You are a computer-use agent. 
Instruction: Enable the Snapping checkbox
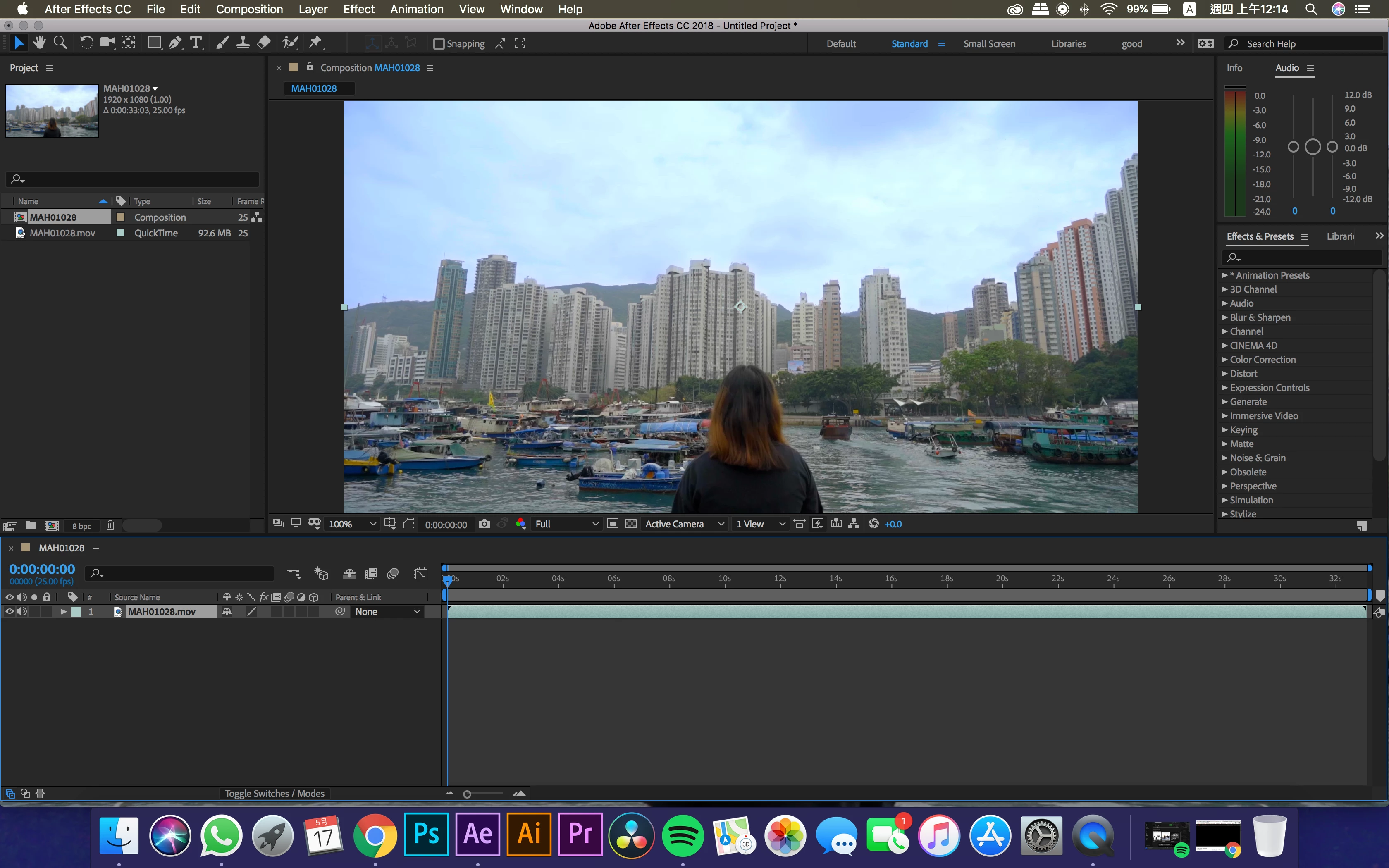439,44
